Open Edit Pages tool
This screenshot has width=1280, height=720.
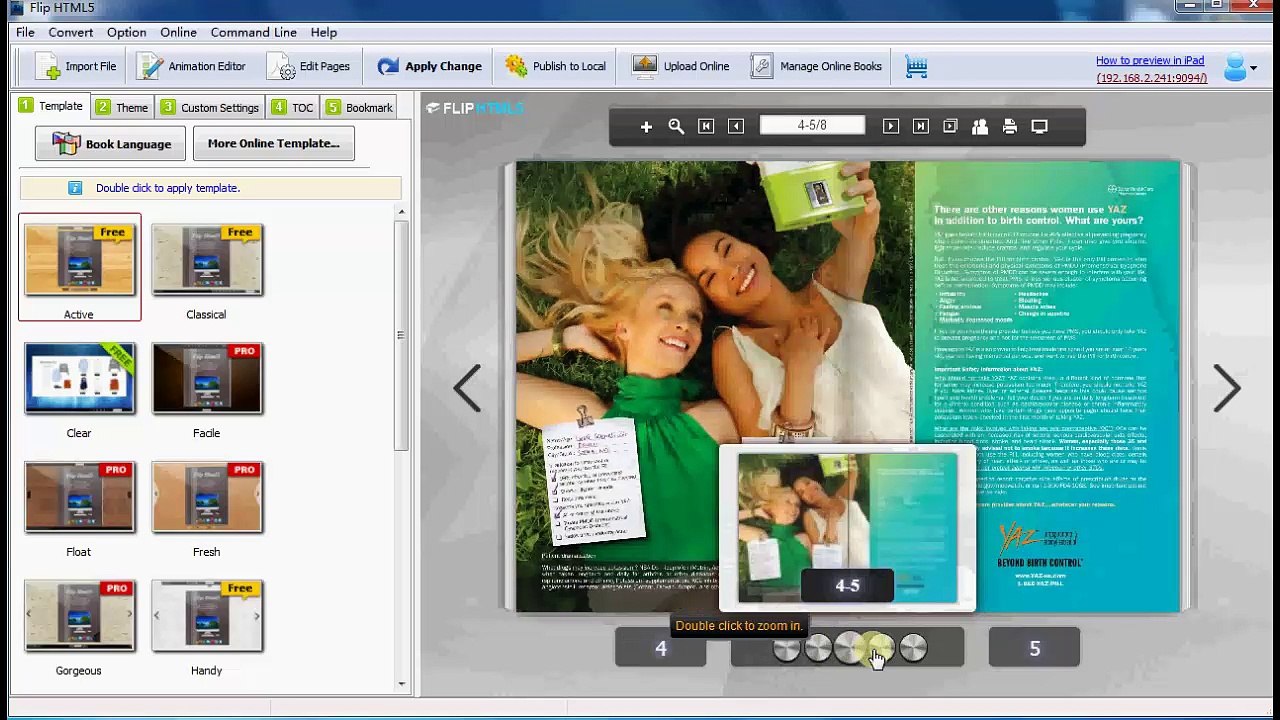(309, 66)
